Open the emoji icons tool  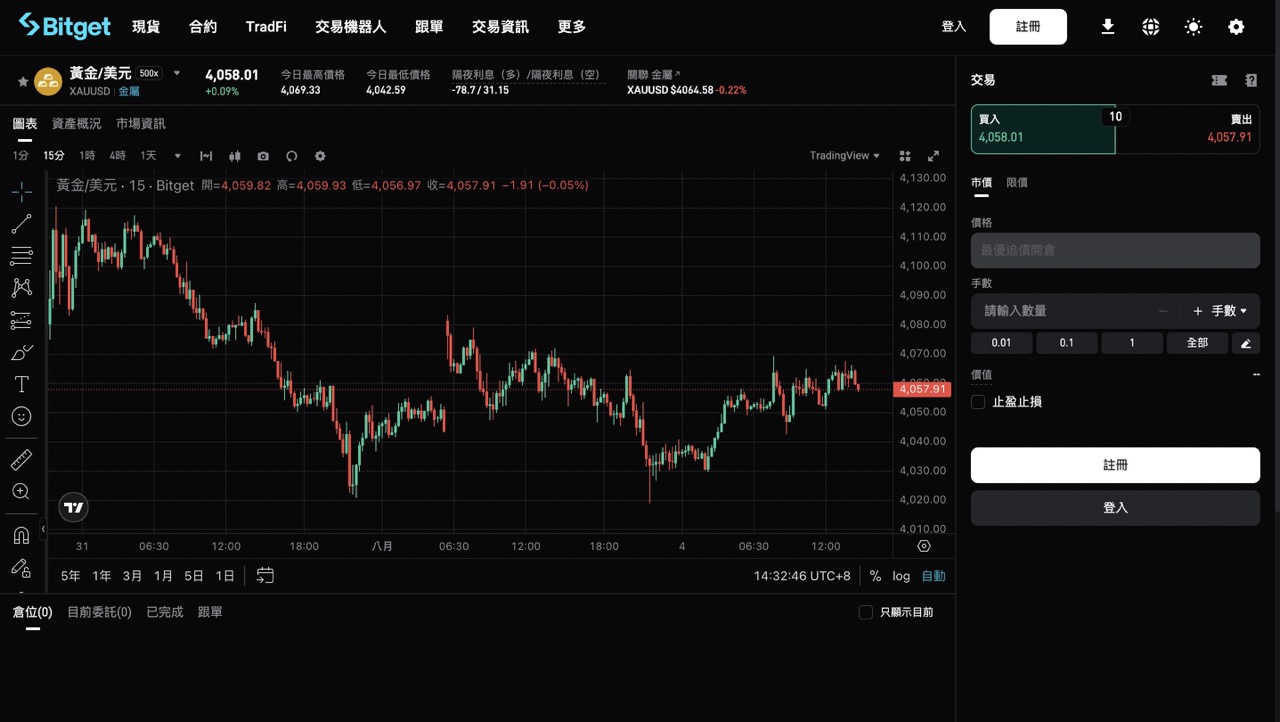21,416
